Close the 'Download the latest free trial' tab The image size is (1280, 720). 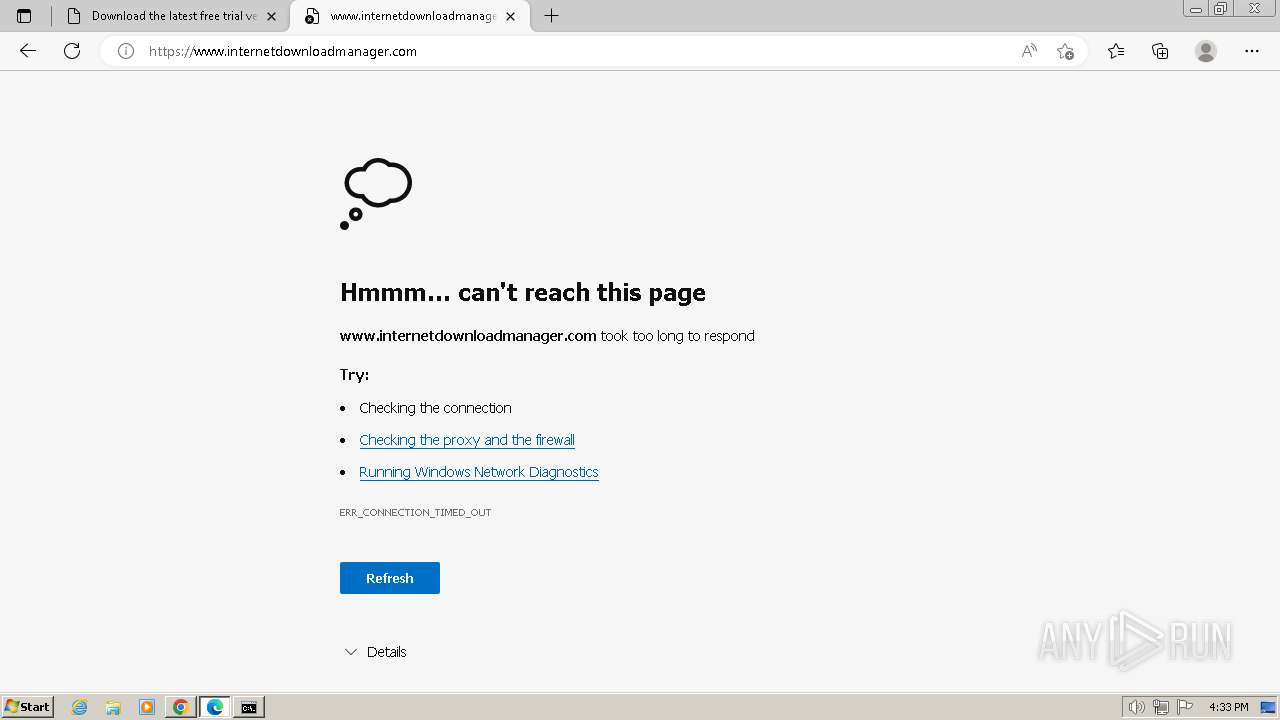coord(271,16)
